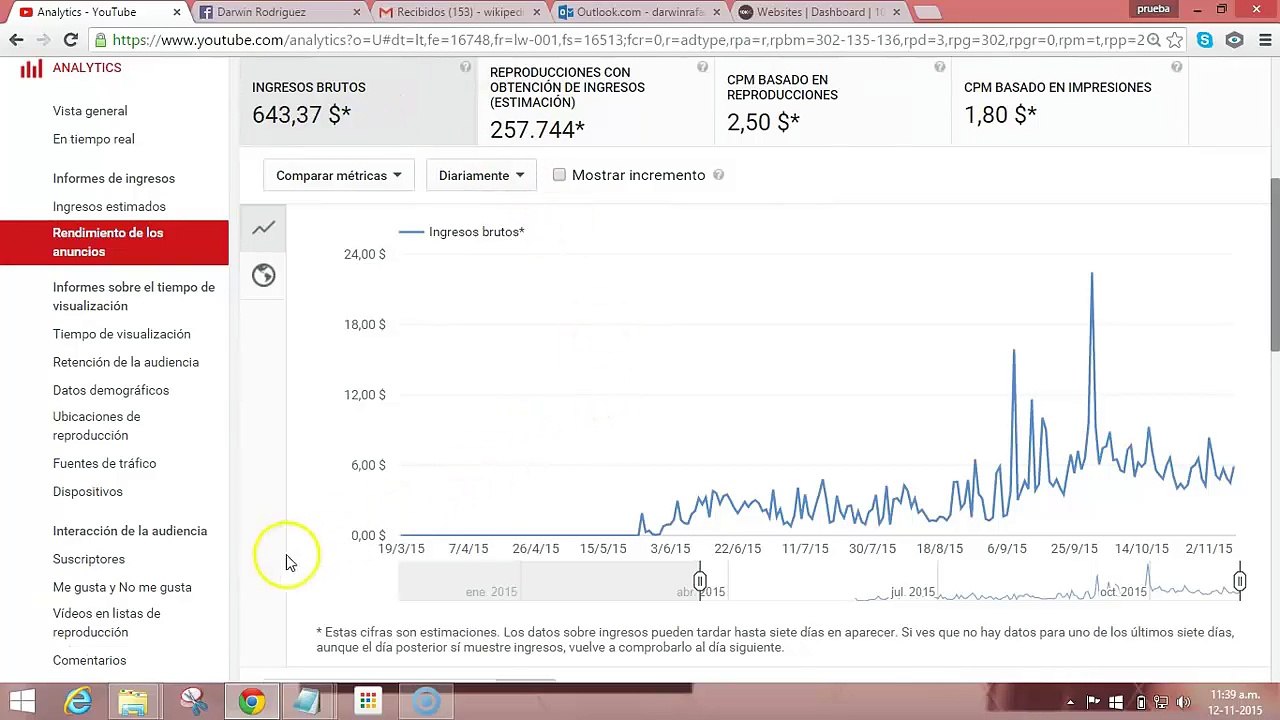Open the Skype extension icon
The width and height of the screenshot is (1280, 720).
click(x=1205, y=40)
